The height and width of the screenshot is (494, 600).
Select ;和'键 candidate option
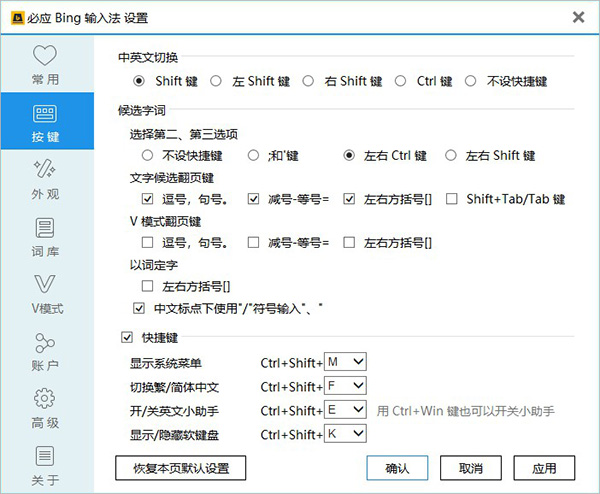[253, 155]
